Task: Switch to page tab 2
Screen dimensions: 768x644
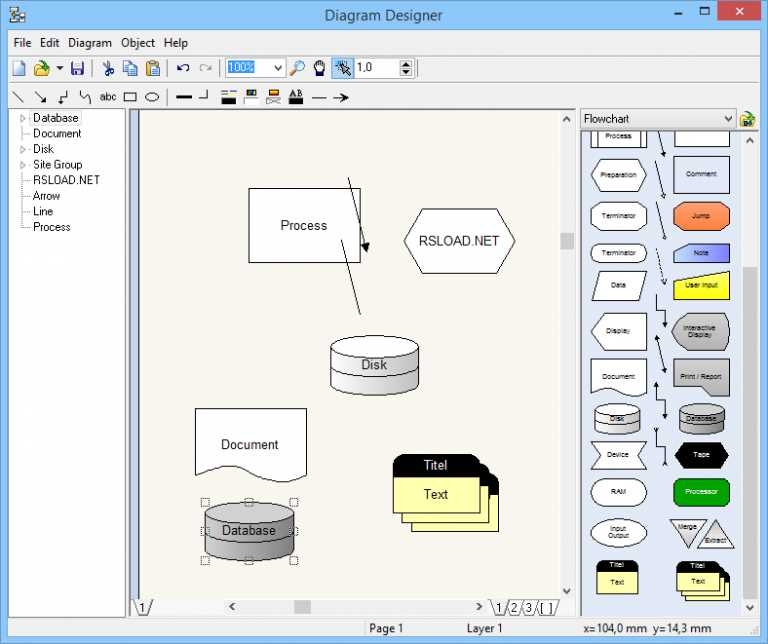Action: click(513, 607)
